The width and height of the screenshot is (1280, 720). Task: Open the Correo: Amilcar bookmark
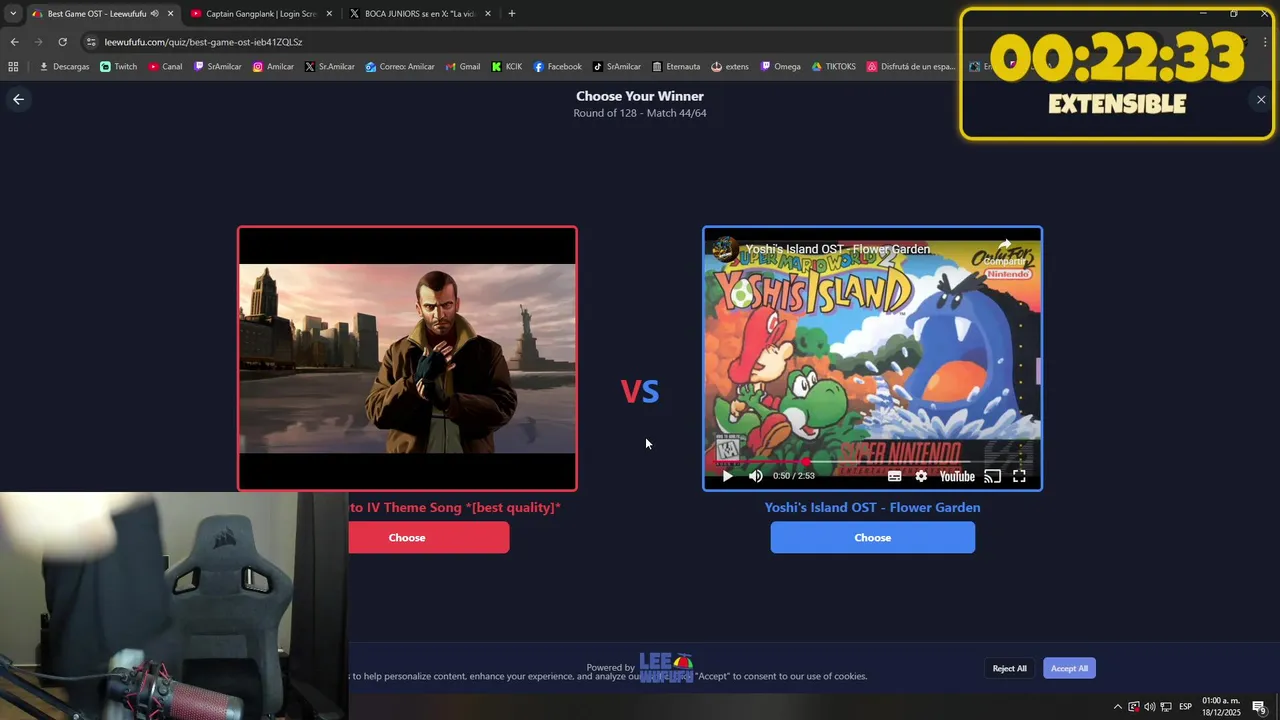[x=400, y=67]
